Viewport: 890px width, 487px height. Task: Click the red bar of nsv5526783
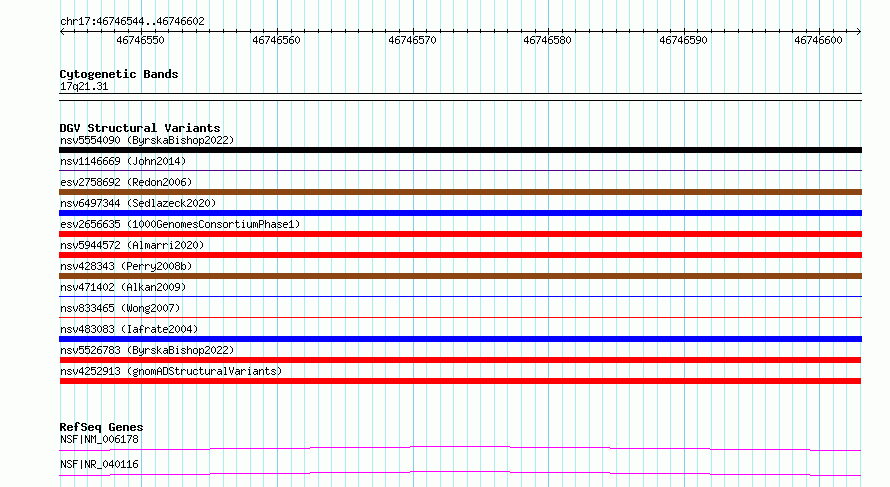pos(460,360)
